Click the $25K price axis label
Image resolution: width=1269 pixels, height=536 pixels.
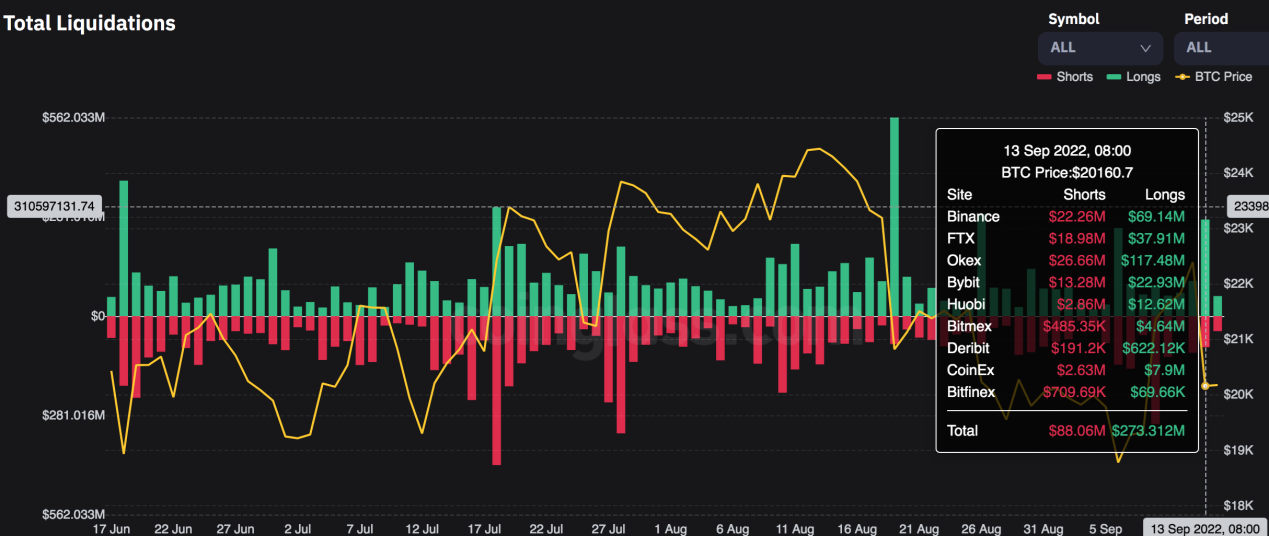[x=1239, y=118]
